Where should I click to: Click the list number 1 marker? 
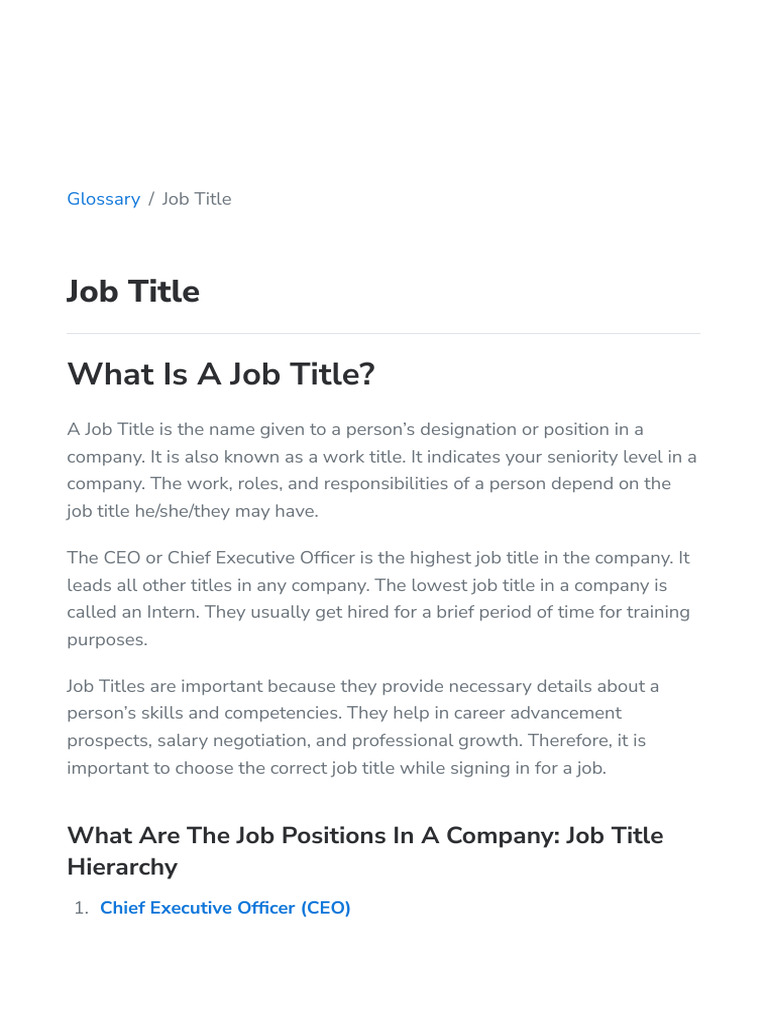[82, 908]
